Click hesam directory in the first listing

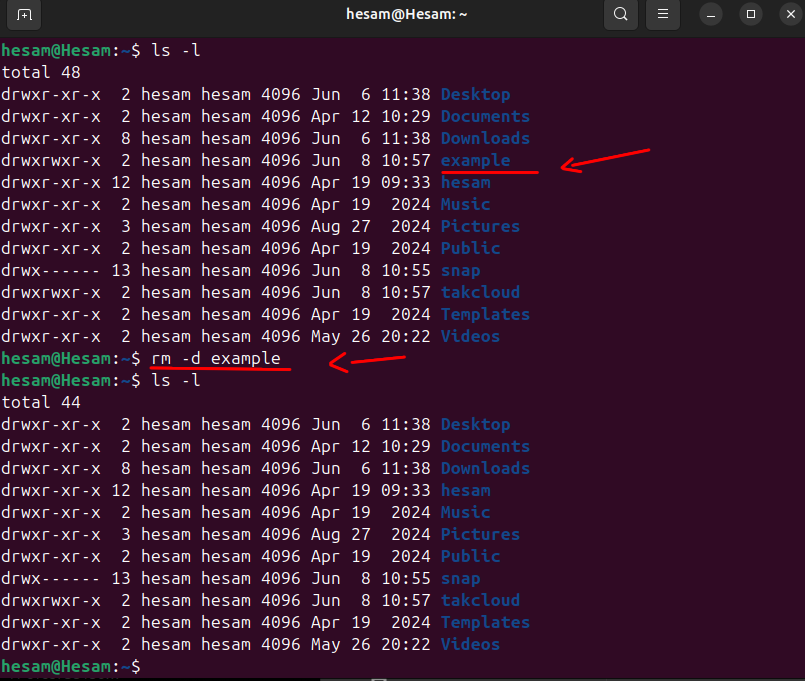coord(466,183)
